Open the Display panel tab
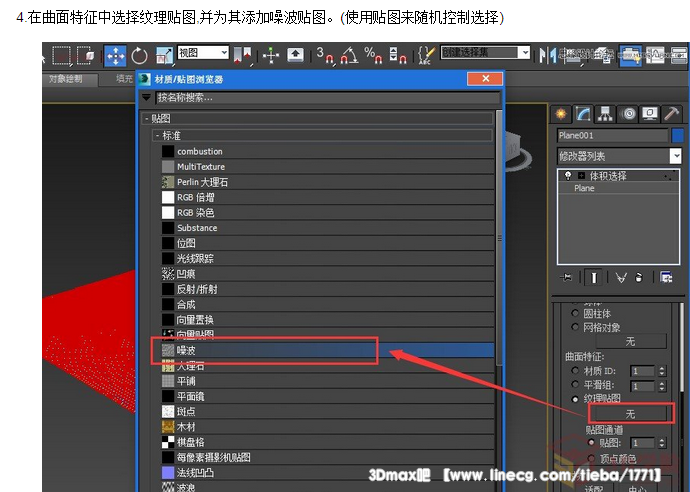Screen dimensions: 690x492 click(x=650, y=114)
